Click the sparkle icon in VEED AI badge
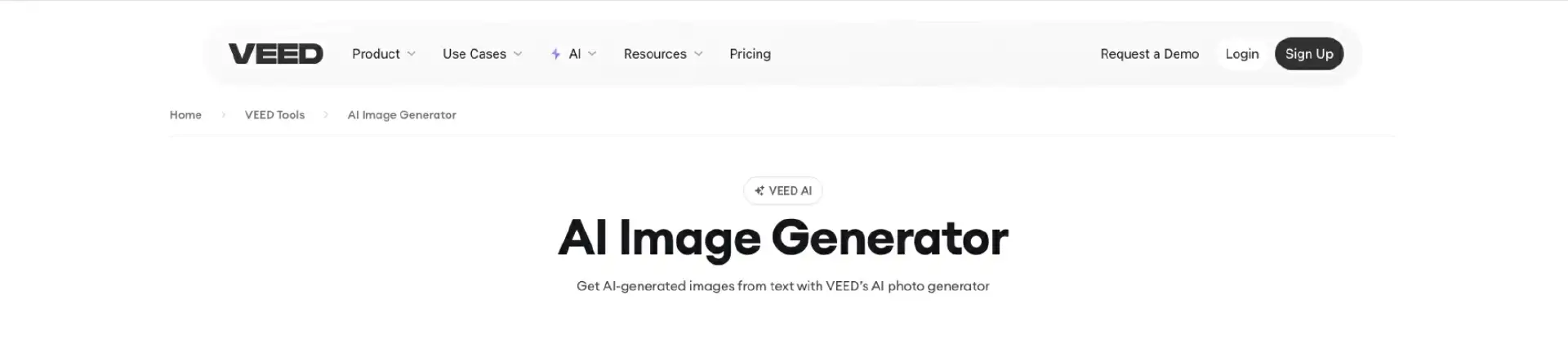The image size is (1568, 344). (759, 191)
